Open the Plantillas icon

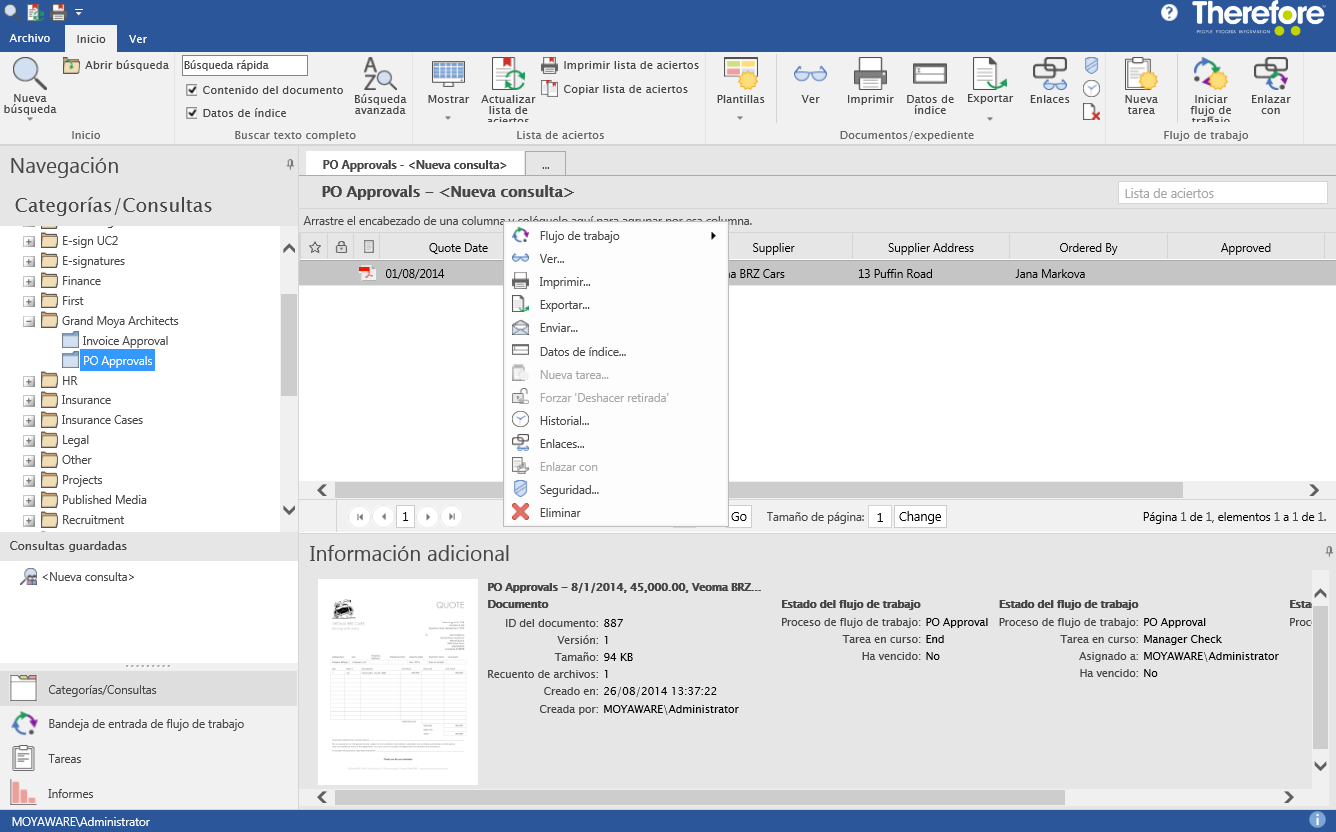click(740, 74)
